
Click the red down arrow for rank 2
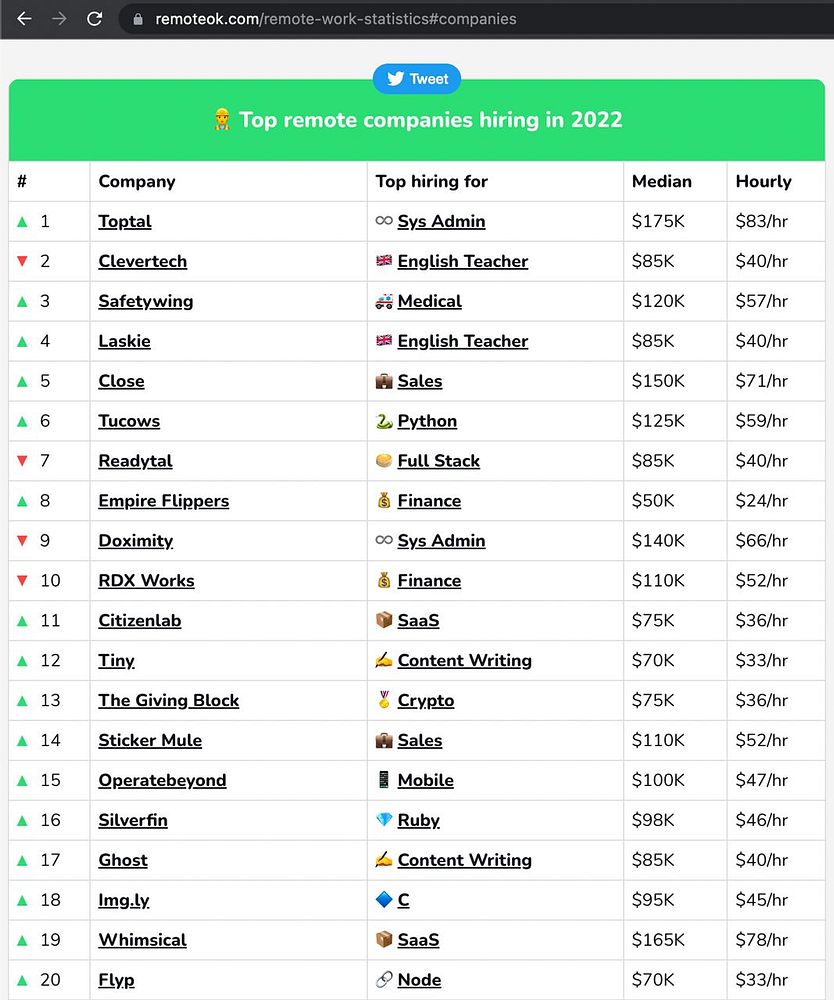(x=22, y=261)
